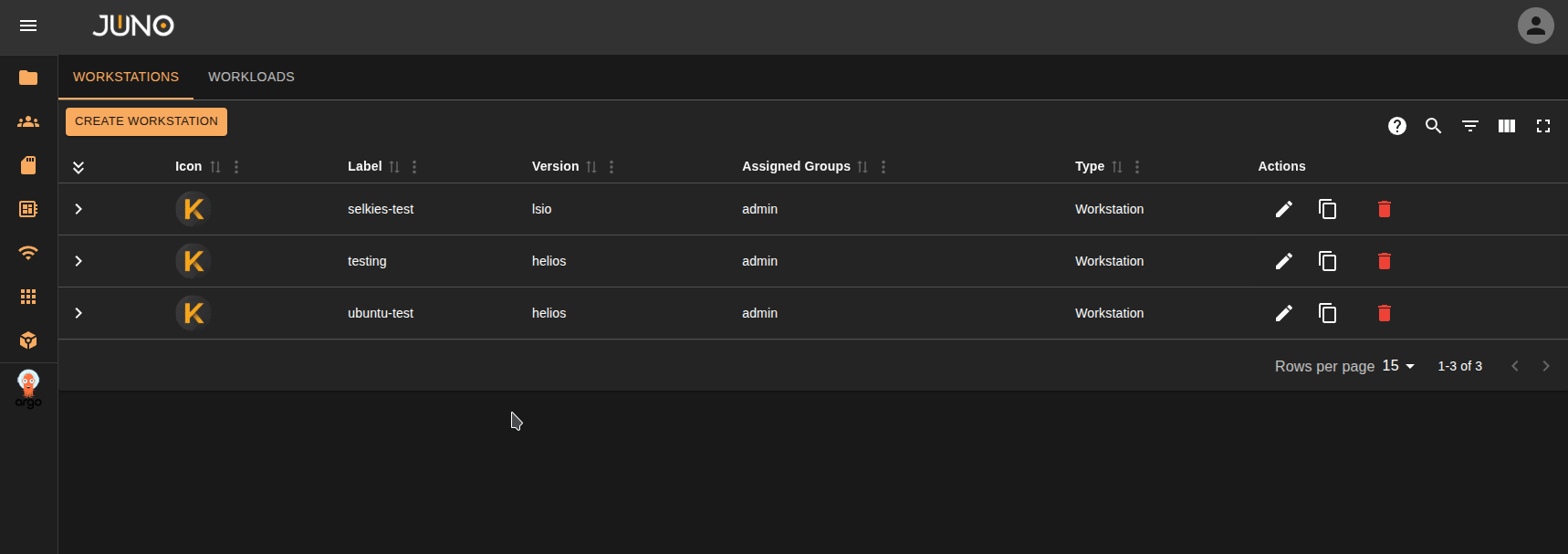Screen dimensions: 1568x554
Task: Expand the selkies-test row
Action: (78, 209)
